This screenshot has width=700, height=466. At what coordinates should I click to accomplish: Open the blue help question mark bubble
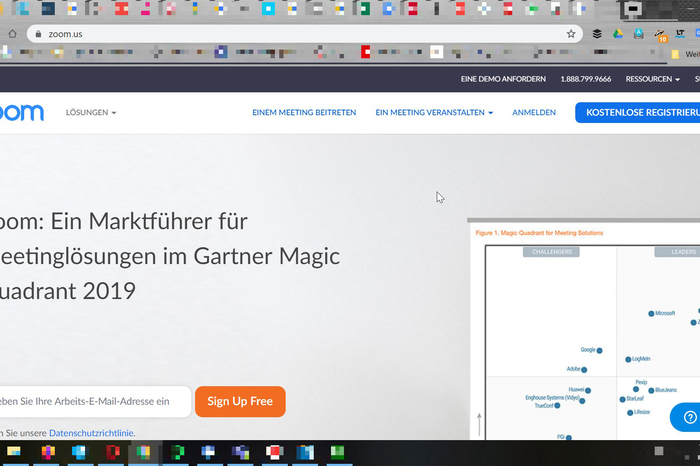(685, 417)
